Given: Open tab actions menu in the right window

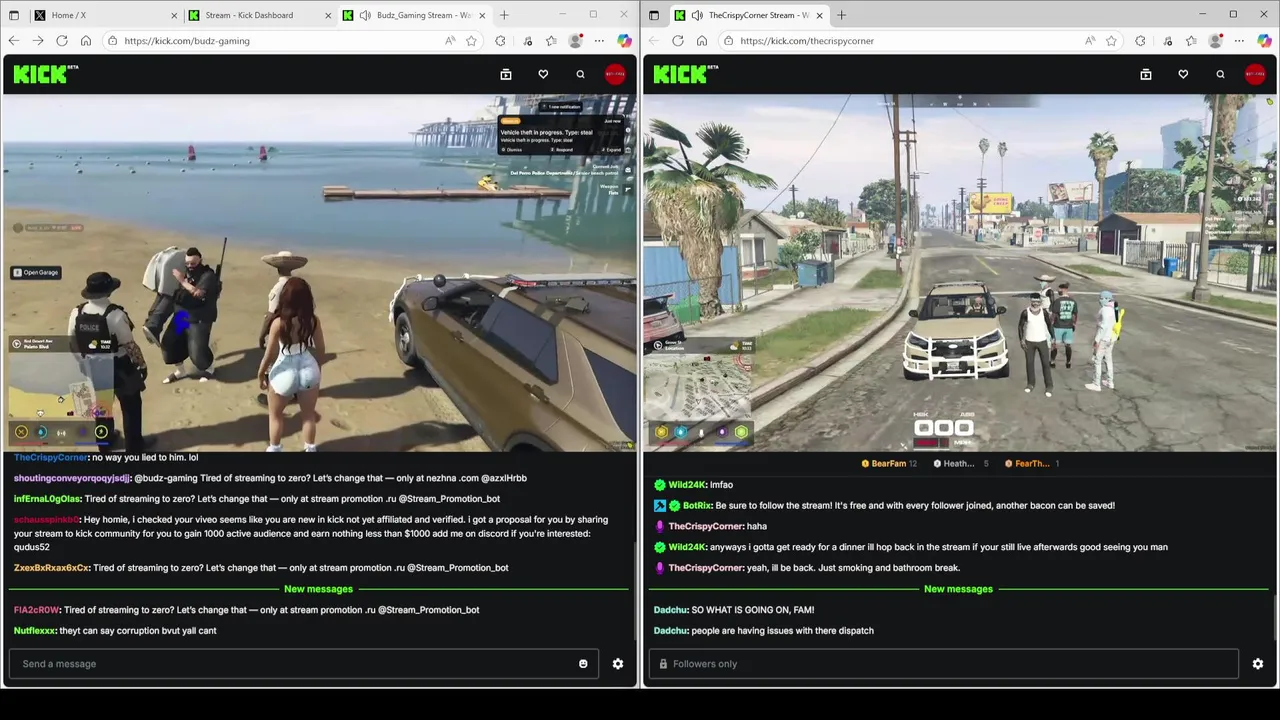Looking at the screenshot, I should coord(654,15).
